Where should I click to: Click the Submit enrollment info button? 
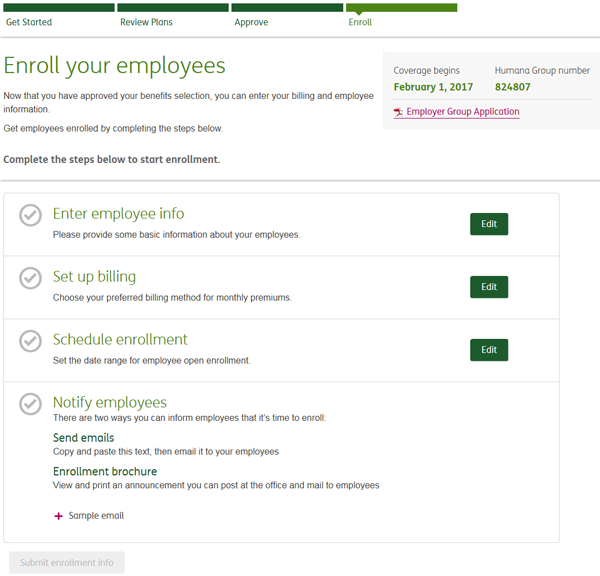[66, 563]
